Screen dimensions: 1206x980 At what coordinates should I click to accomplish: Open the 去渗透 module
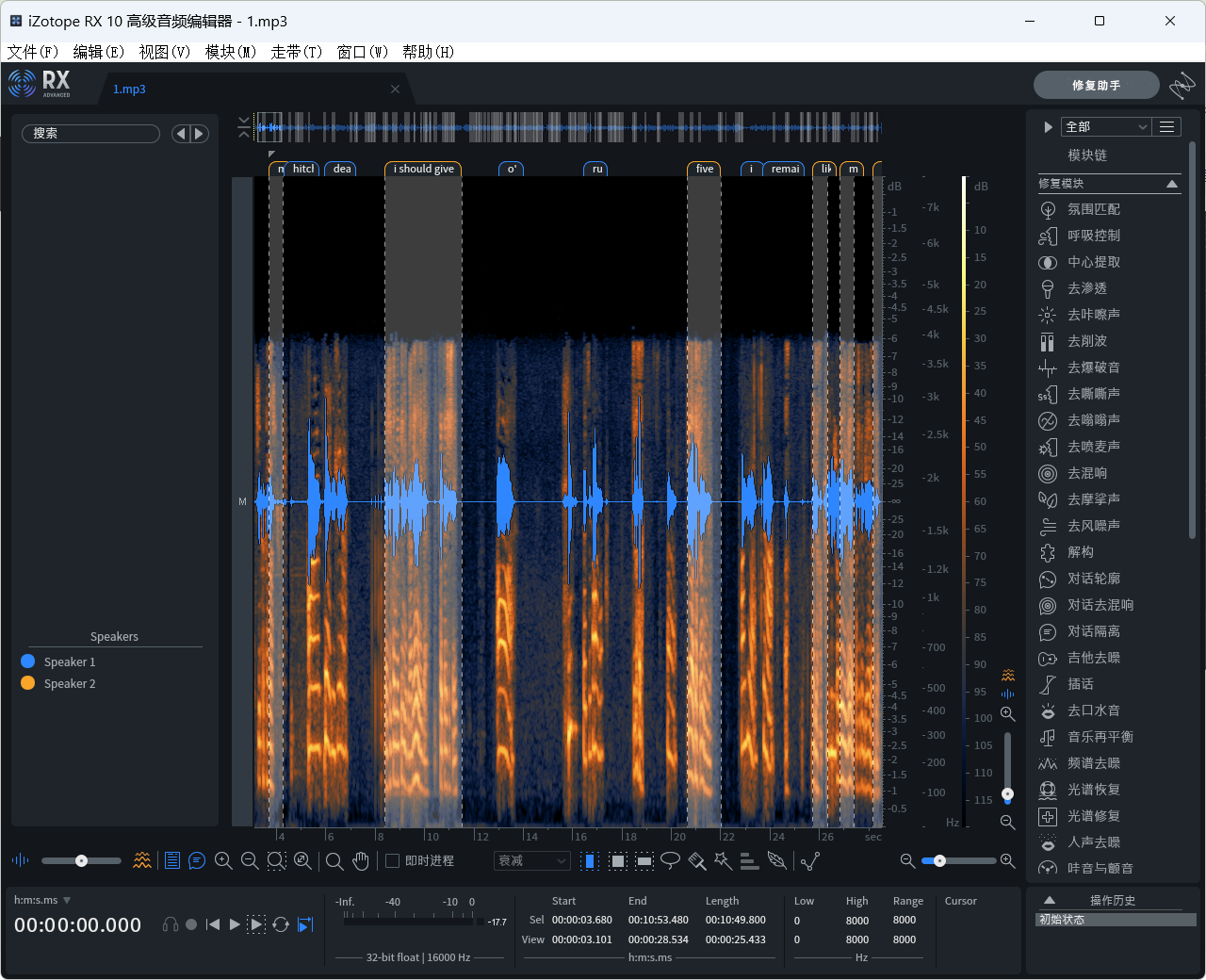[x=1086, y=288]
